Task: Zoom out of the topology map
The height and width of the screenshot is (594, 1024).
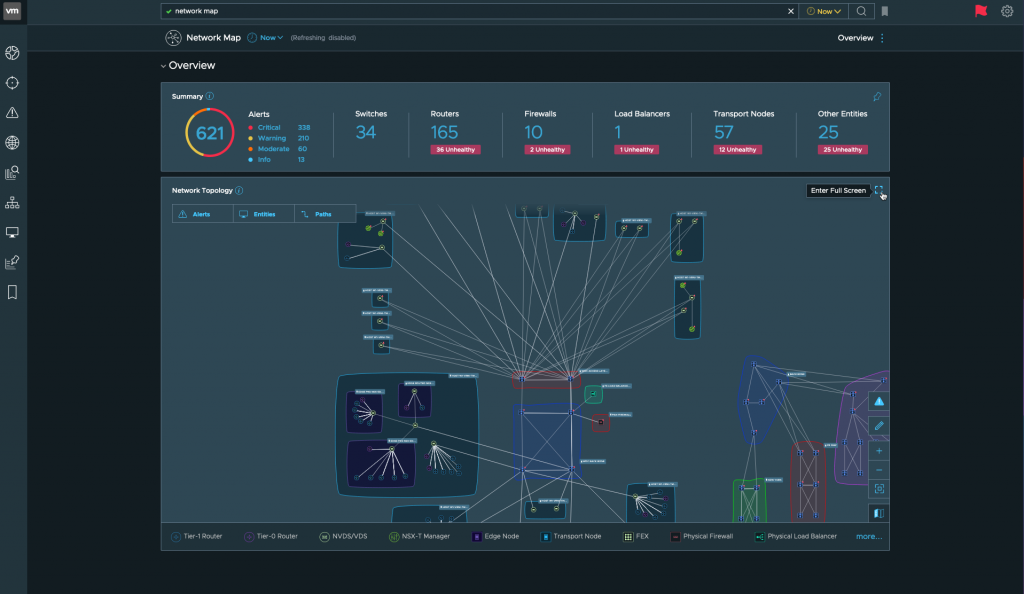Action: click(x=879, y=470)
